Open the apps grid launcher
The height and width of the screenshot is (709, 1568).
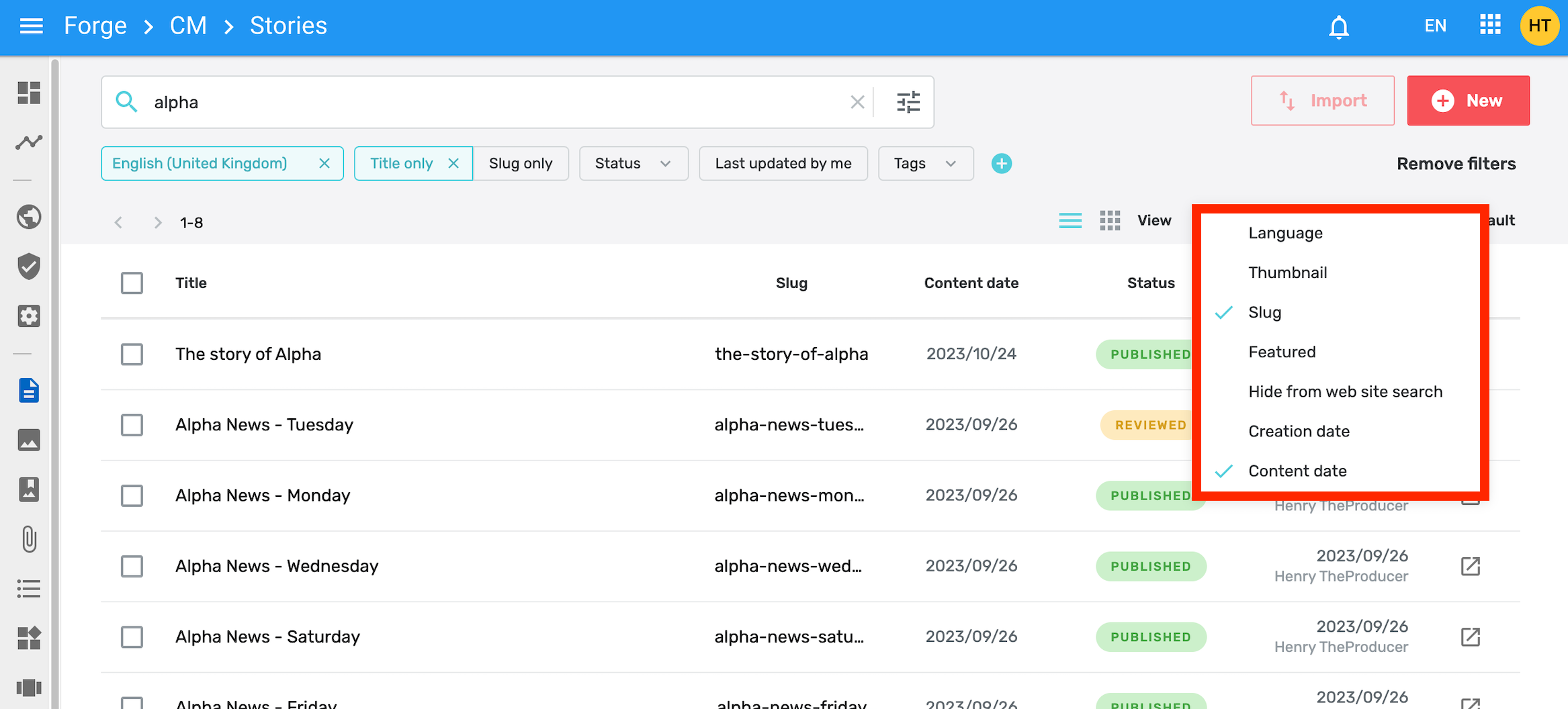pos(1490,26)
